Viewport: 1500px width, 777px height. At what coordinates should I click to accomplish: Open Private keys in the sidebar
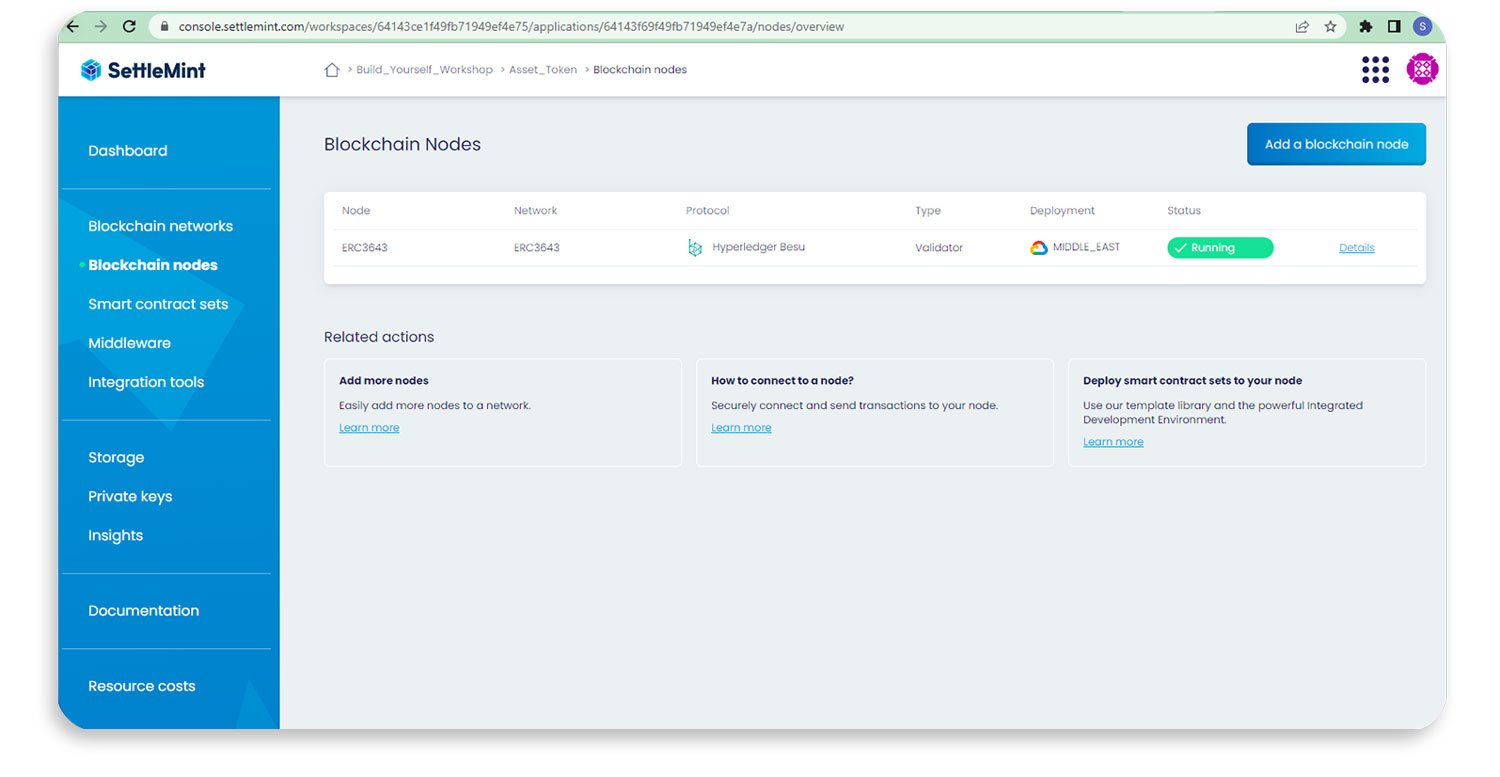(130, 497)
